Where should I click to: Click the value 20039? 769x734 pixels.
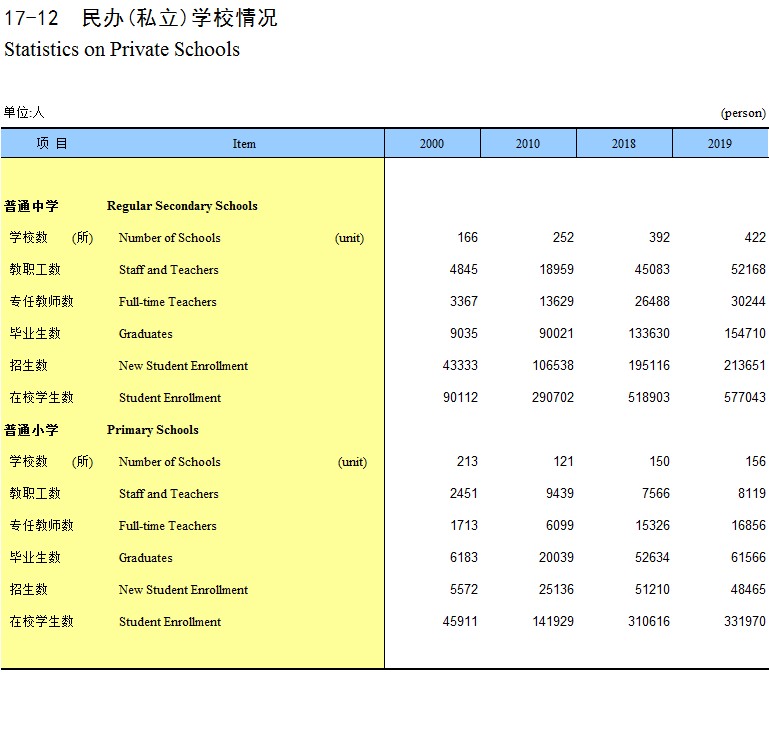pos(557,557)
